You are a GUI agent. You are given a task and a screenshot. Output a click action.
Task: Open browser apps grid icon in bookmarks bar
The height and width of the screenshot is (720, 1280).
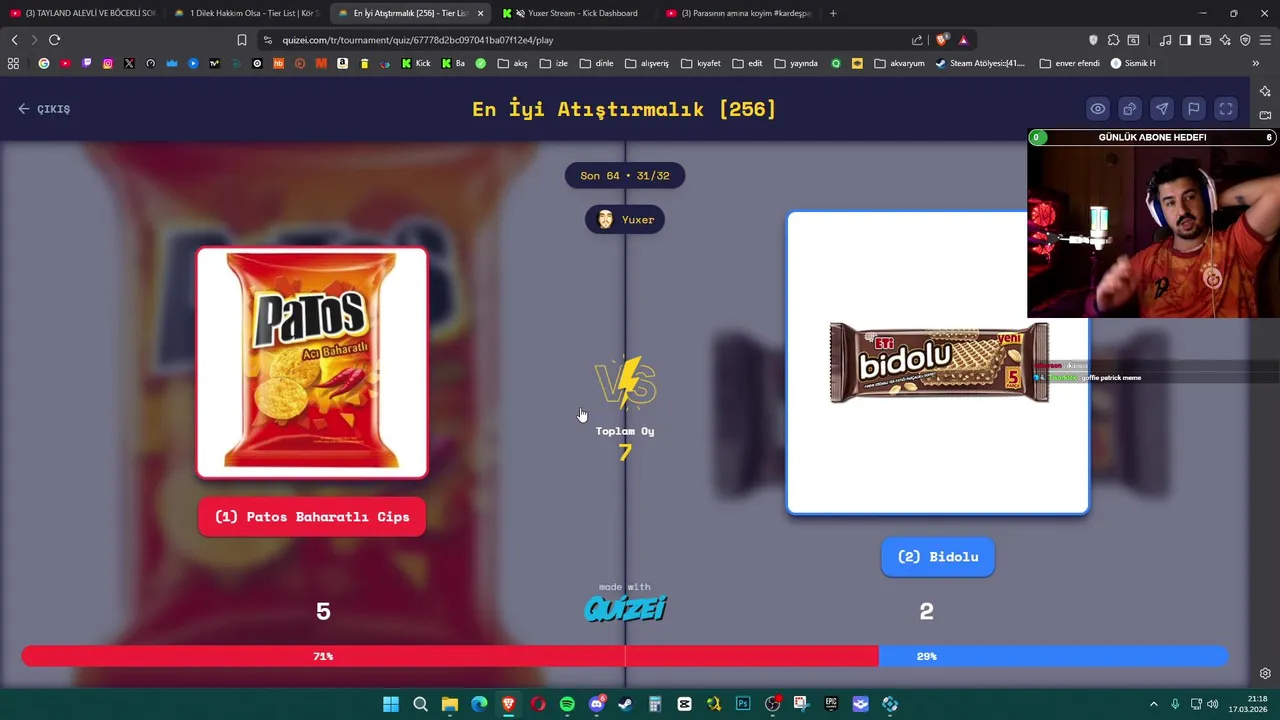pyautogui.click(x=13, y=63)
